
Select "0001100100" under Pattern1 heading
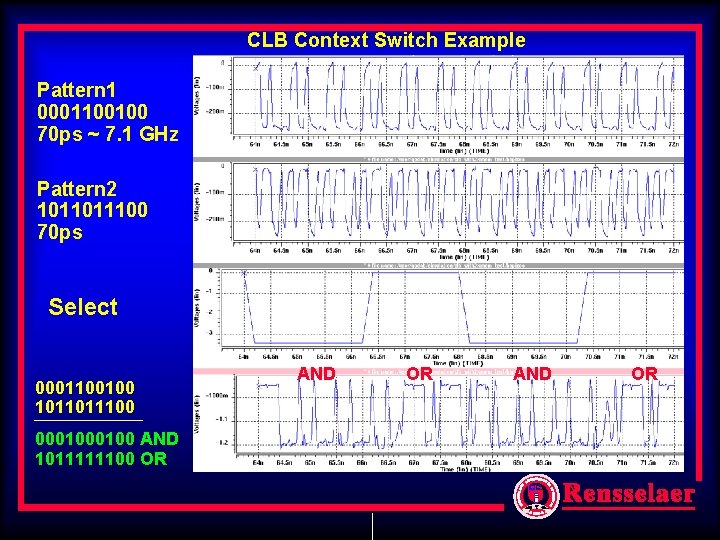(93, 112)
